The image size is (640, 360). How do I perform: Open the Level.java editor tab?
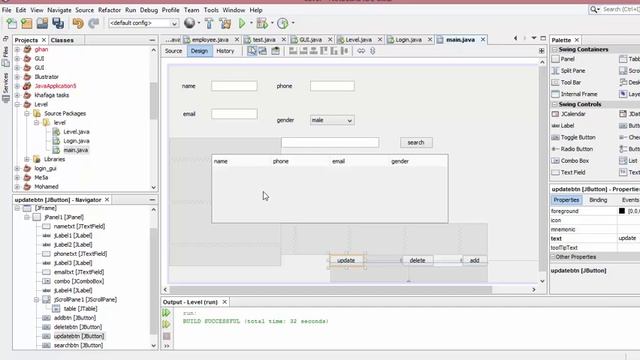pos(358,40)
